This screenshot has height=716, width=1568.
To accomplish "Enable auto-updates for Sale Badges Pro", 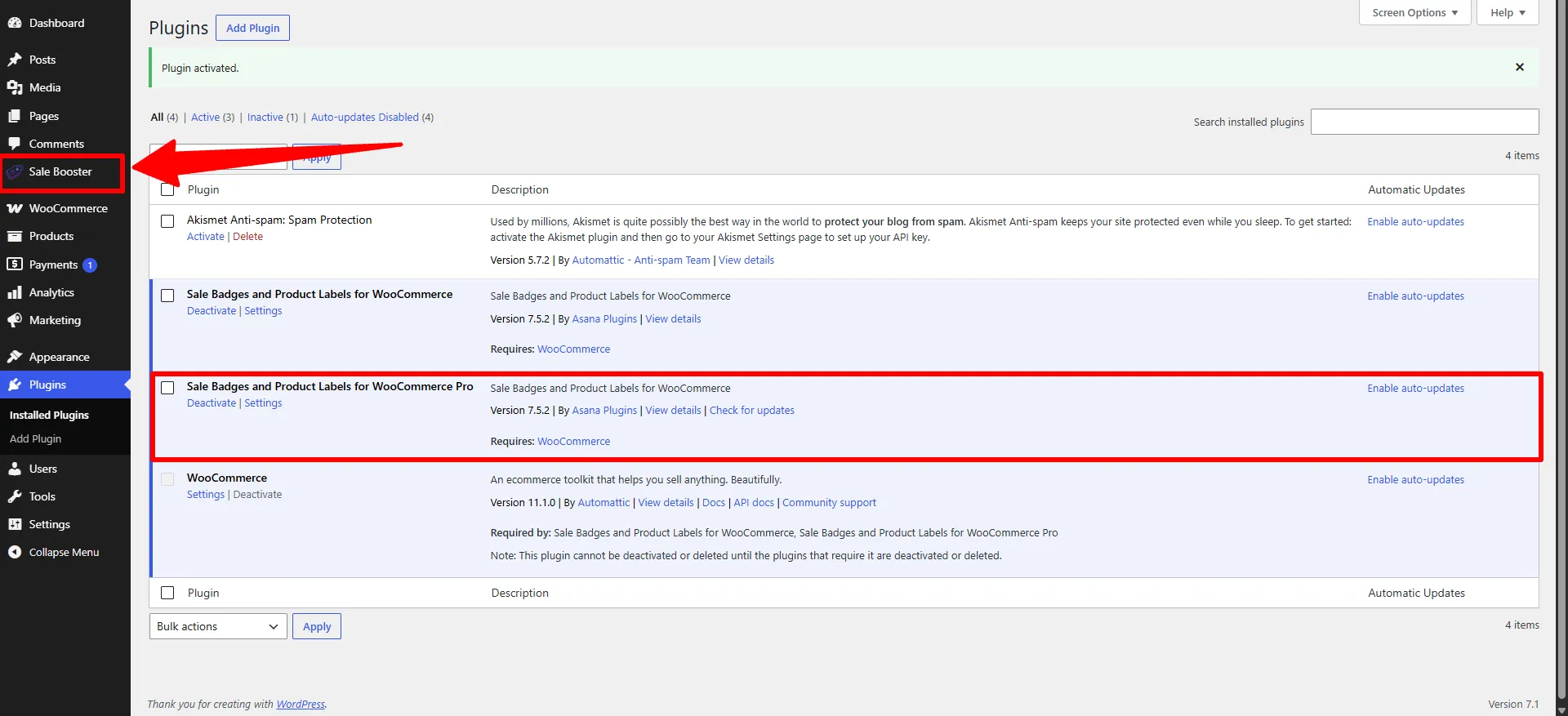I will point(1415,389).
